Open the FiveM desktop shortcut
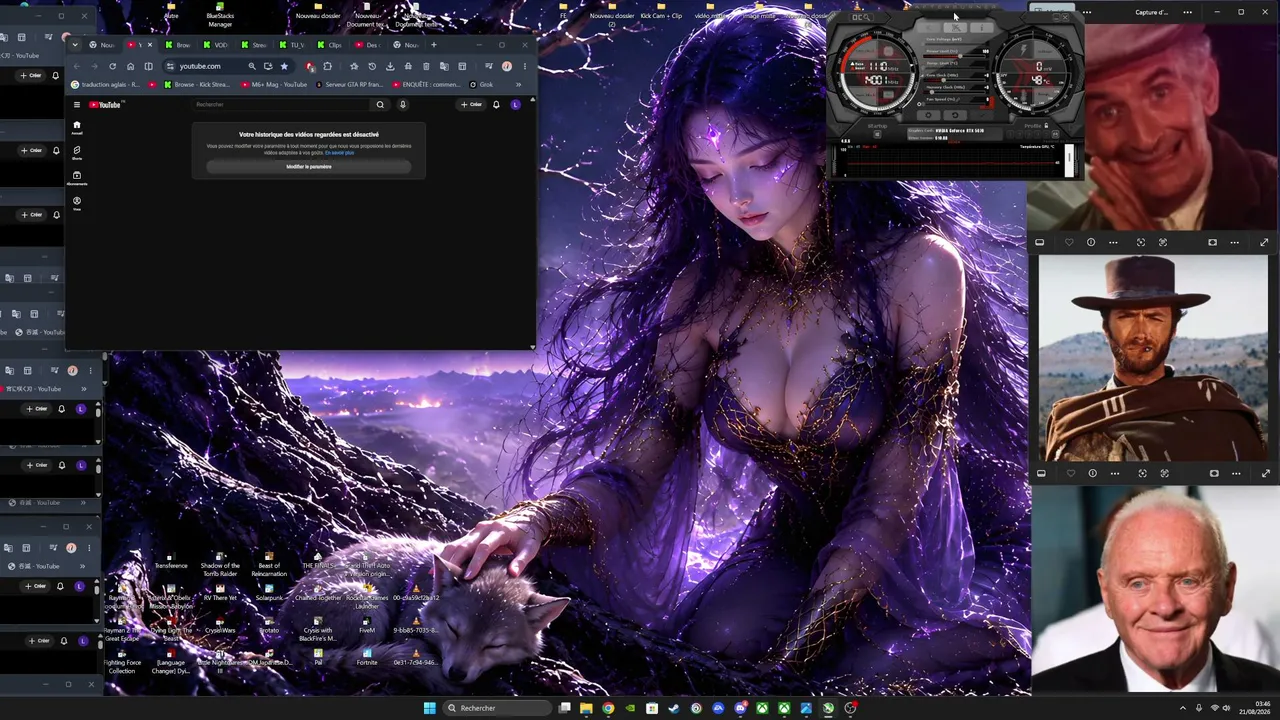The height and width of the screenshot is (720, 1280). [x=367, y=625]
